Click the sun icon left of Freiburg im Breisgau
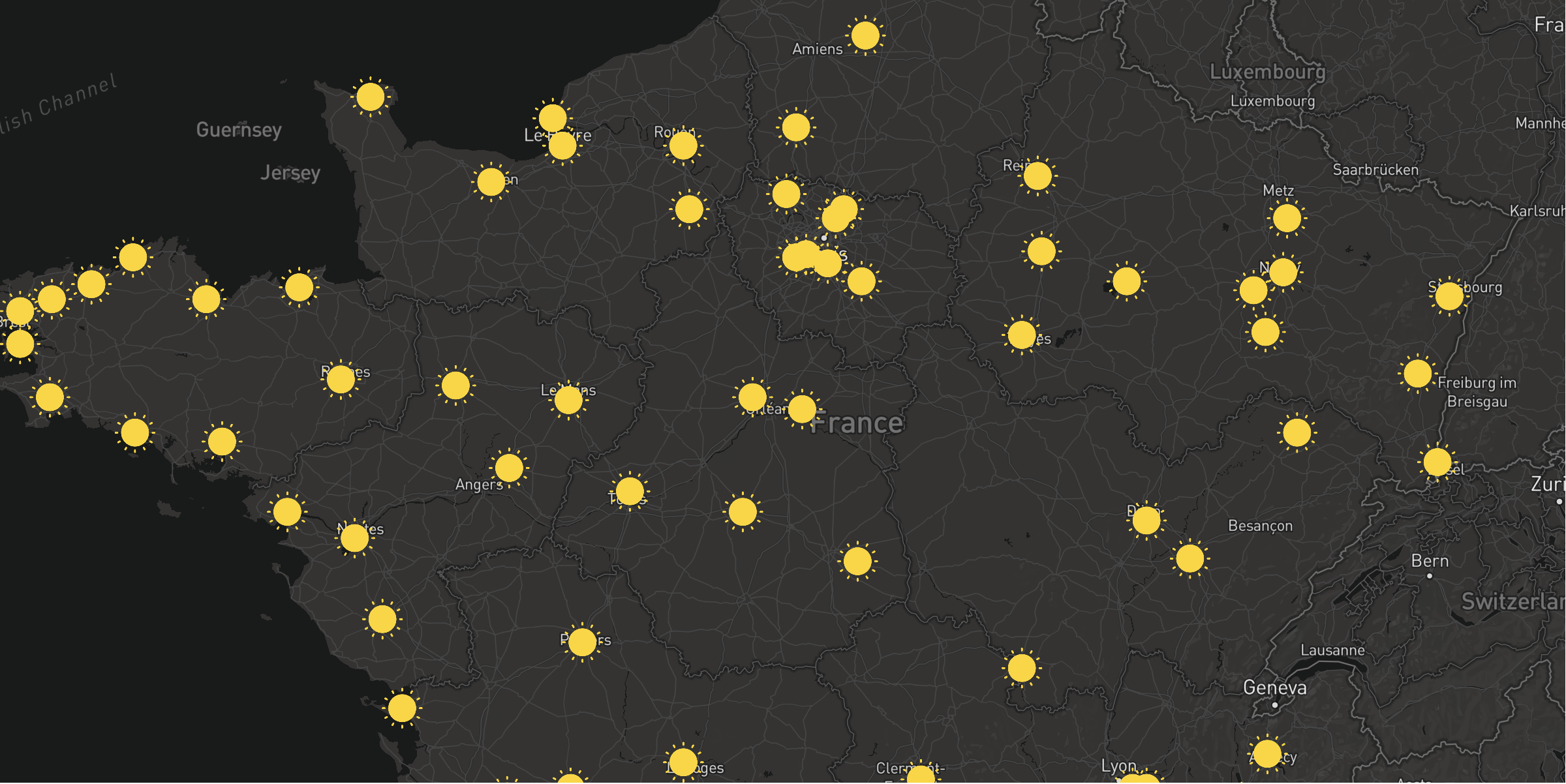 [1417, 374]
